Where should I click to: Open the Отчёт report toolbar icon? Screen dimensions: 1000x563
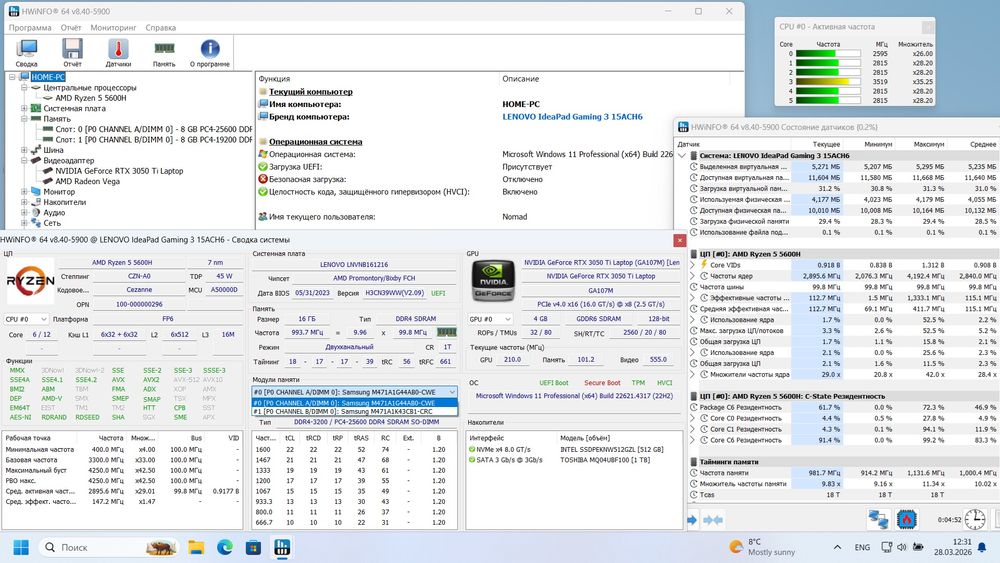[x=72, y=52]
